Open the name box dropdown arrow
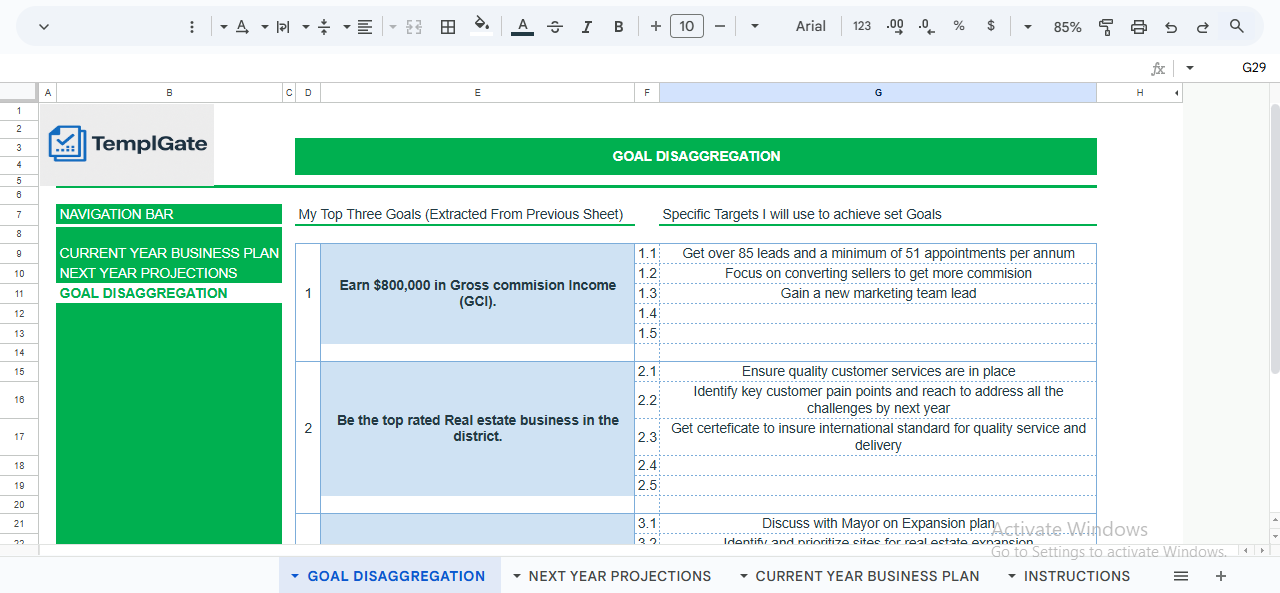The height and width of the screenshot is (593, 1280). point(1190,68)
